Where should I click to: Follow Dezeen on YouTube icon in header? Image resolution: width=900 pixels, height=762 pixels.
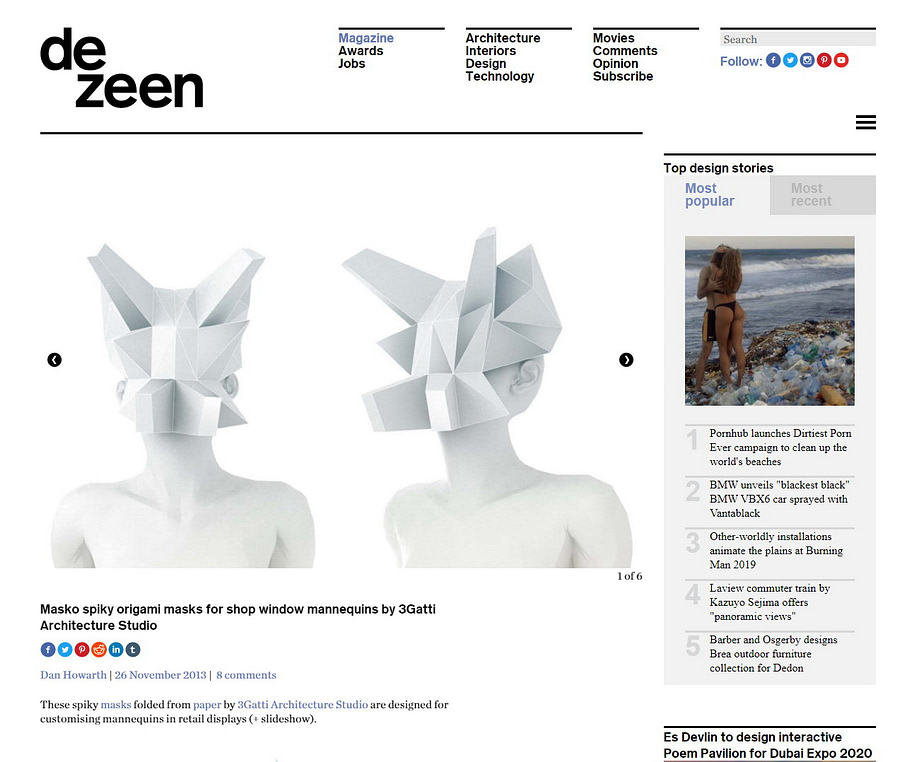pos(841,60)
